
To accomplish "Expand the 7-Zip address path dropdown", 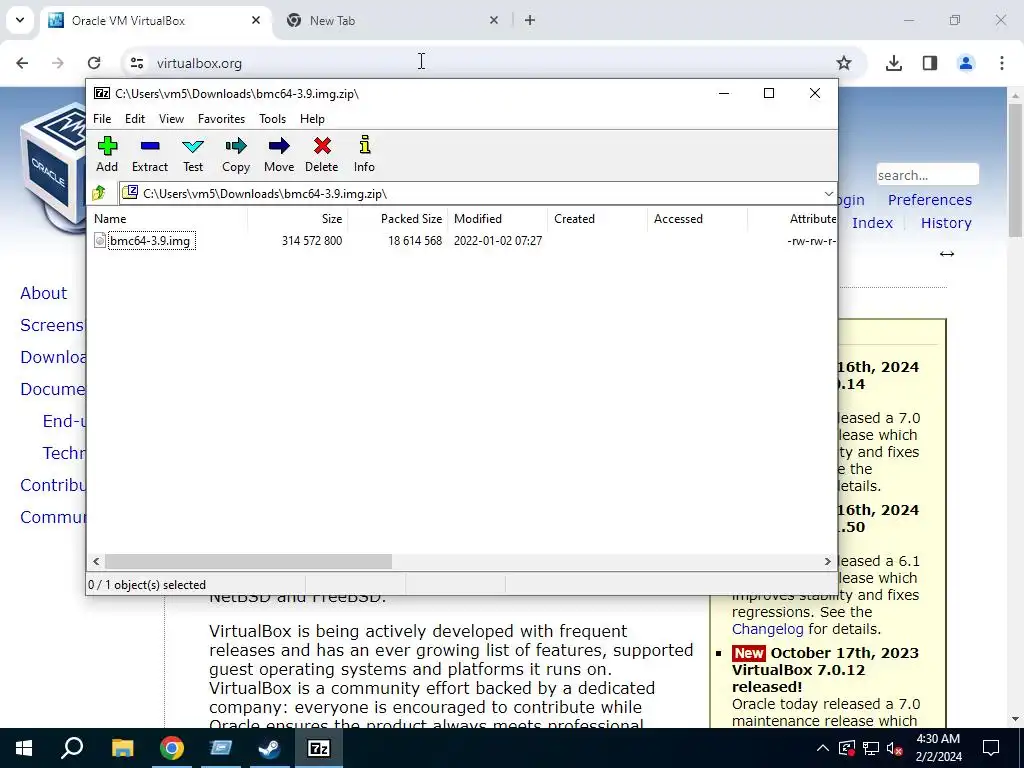I will 828,193.
